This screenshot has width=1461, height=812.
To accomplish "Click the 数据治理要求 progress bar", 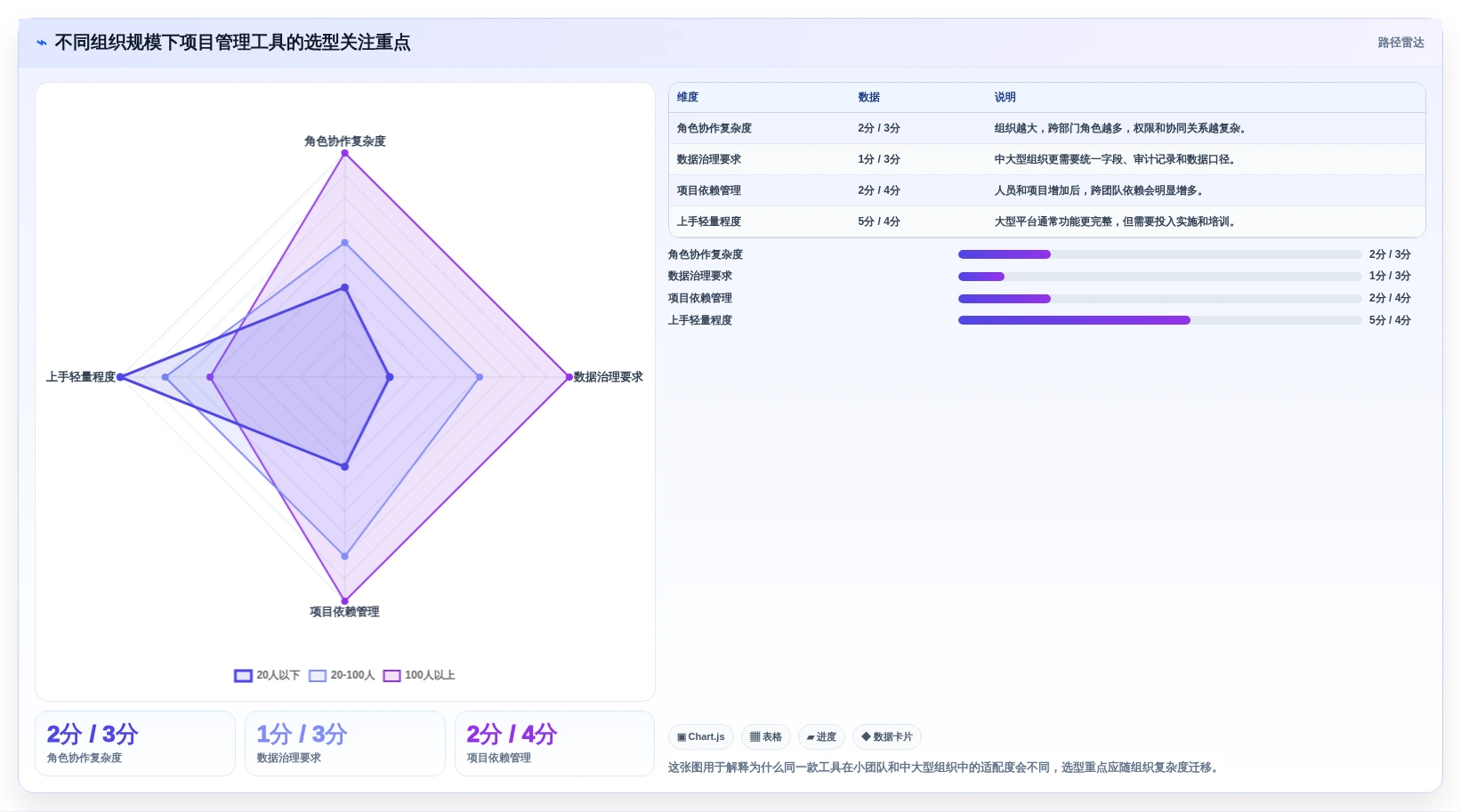I will pos(1159,277).
